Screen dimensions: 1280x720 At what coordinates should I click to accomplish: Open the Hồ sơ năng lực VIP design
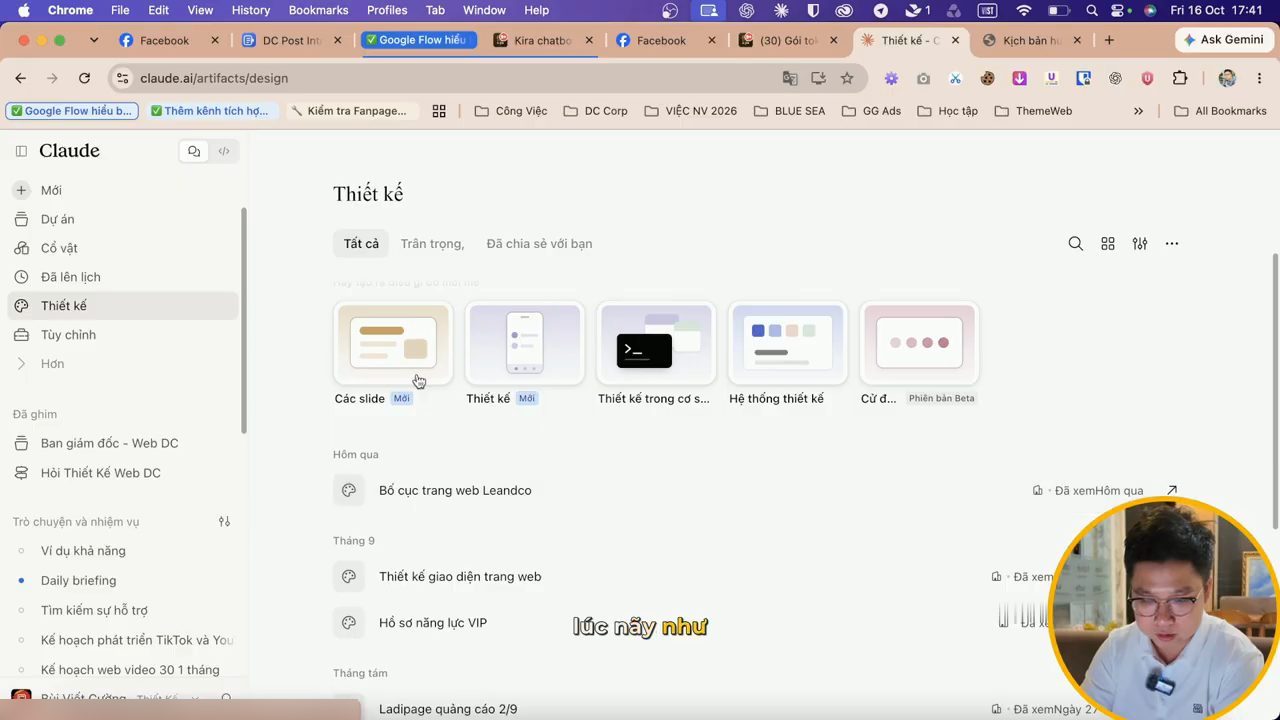pos(433,622)
